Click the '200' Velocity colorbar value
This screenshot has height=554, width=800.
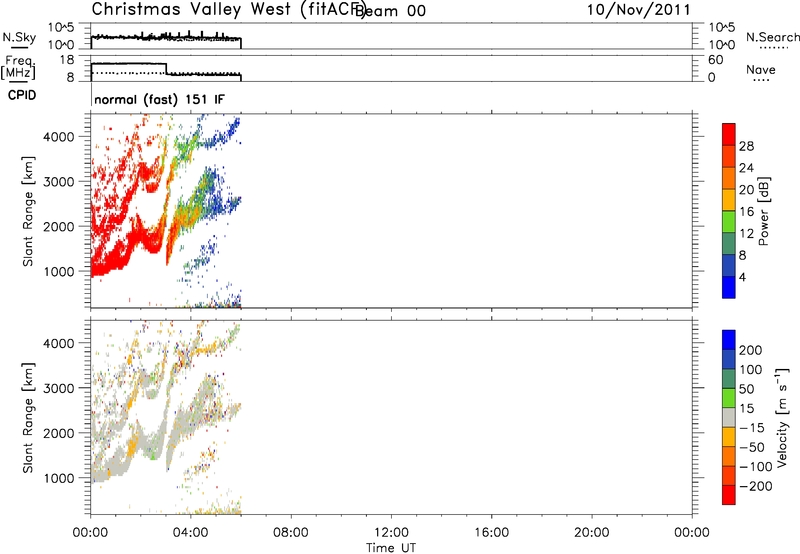751,350
